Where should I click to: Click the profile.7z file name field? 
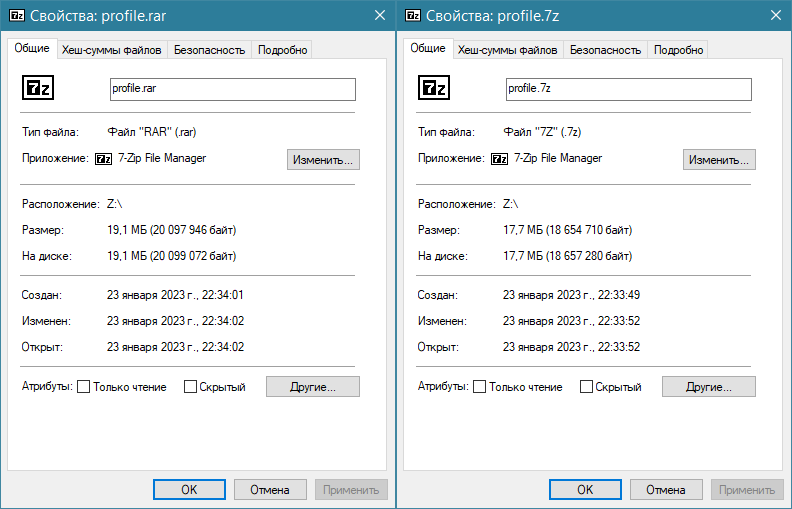click(628, 89)
